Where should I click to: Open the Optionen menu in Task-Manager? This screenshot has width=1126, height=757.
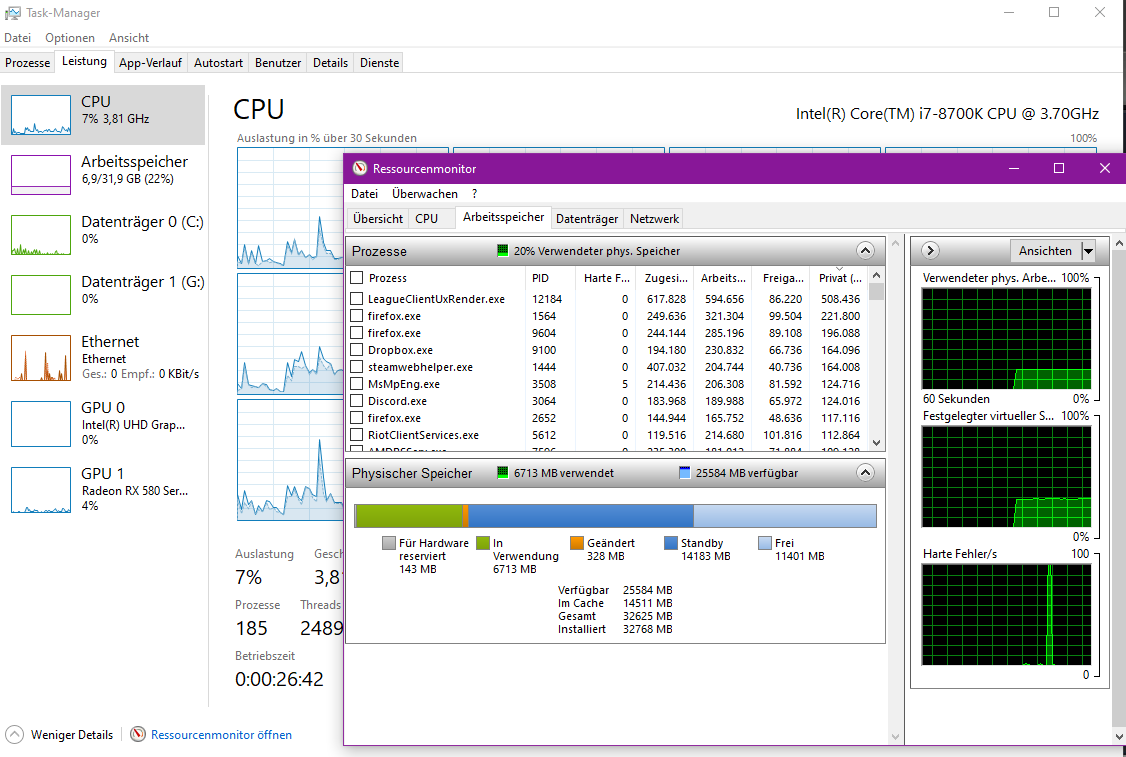[70, 37]
